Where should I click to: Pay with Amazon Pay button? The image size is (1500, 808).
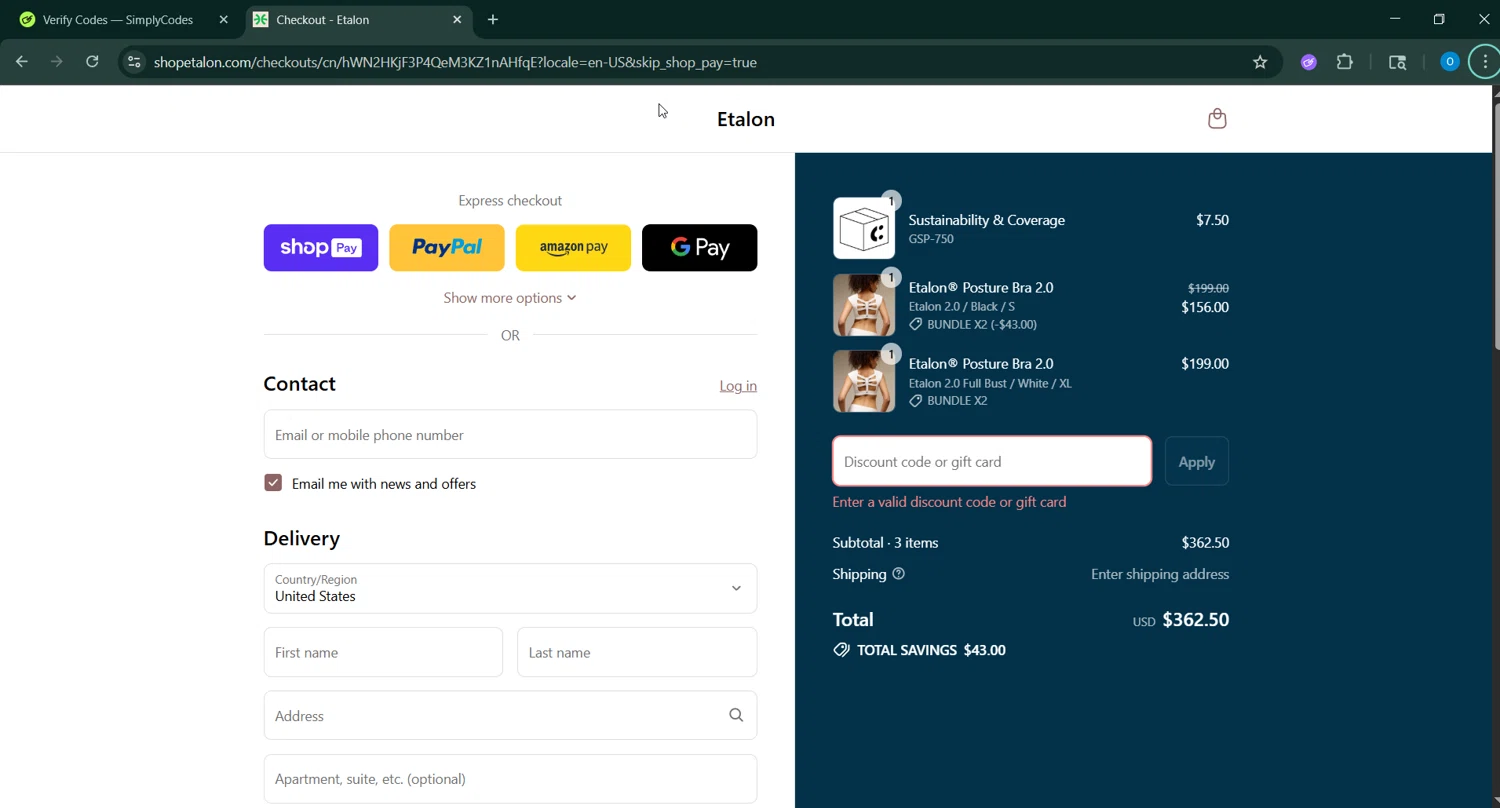click(573, 247)
